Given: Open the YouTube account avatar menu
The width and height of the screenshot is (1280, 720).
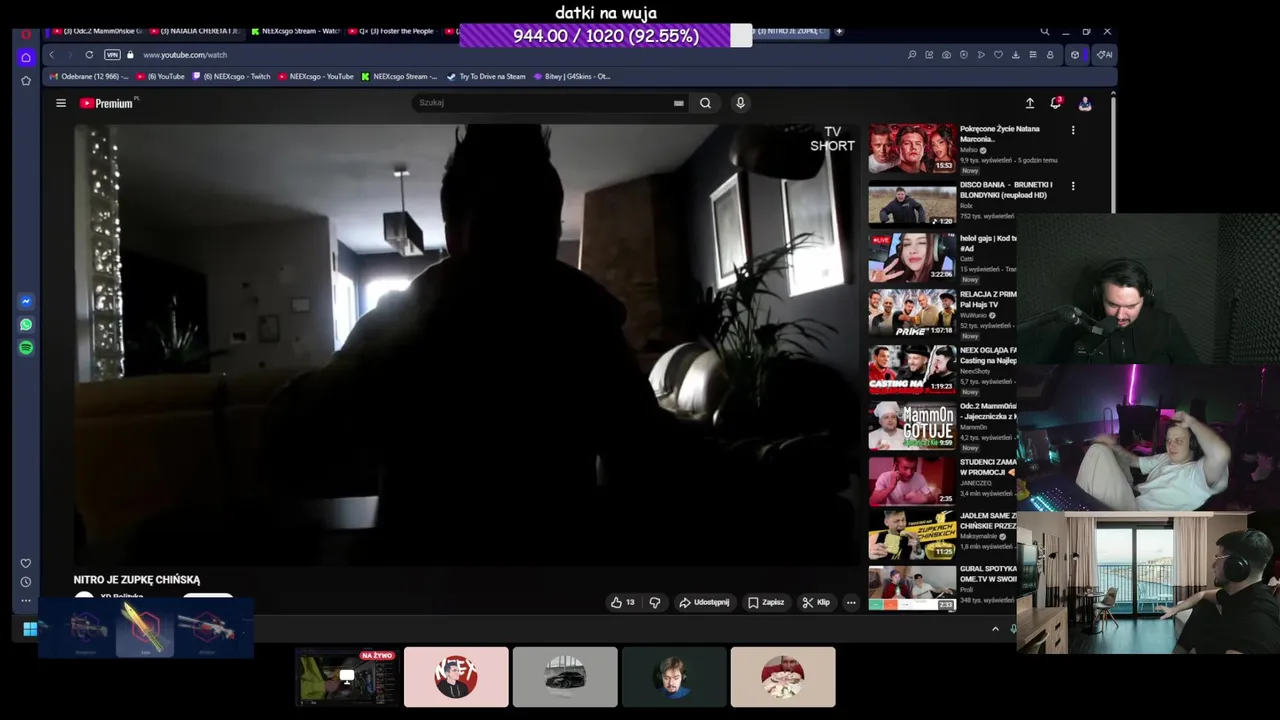Looking at the screenshot, I should pos(1085,103).
